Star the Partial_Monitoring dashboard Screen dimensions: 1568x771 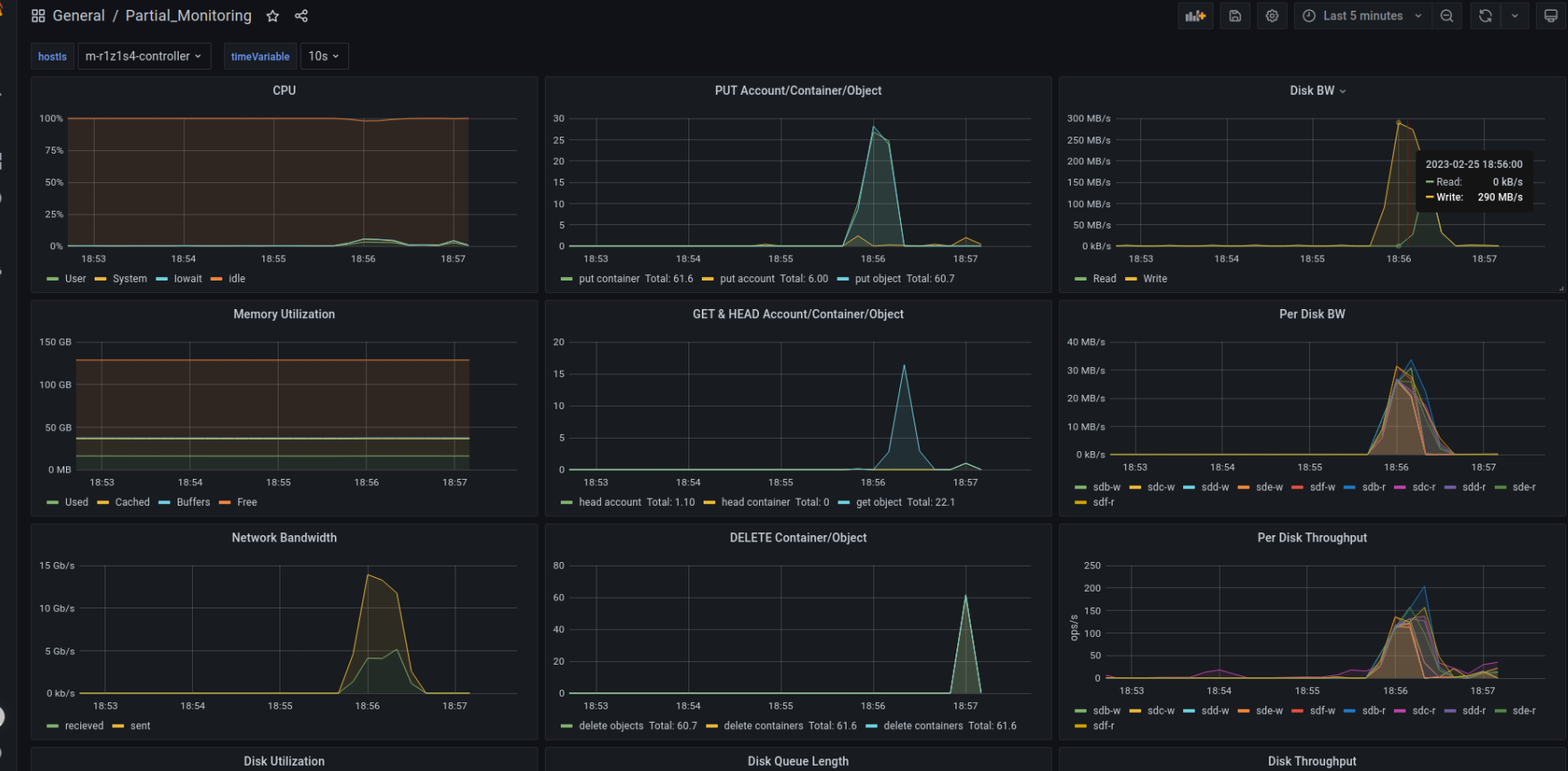(273, 16)
